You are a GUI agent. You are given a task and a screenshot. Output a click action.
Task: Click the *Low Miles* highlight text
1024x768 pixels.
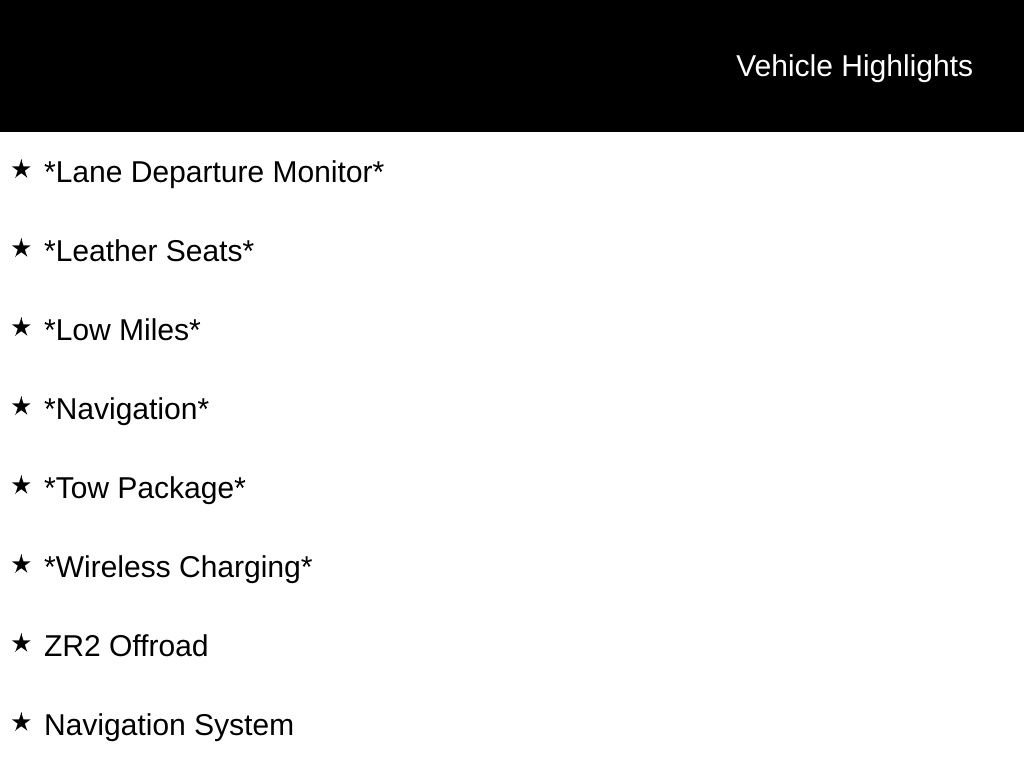121,330
